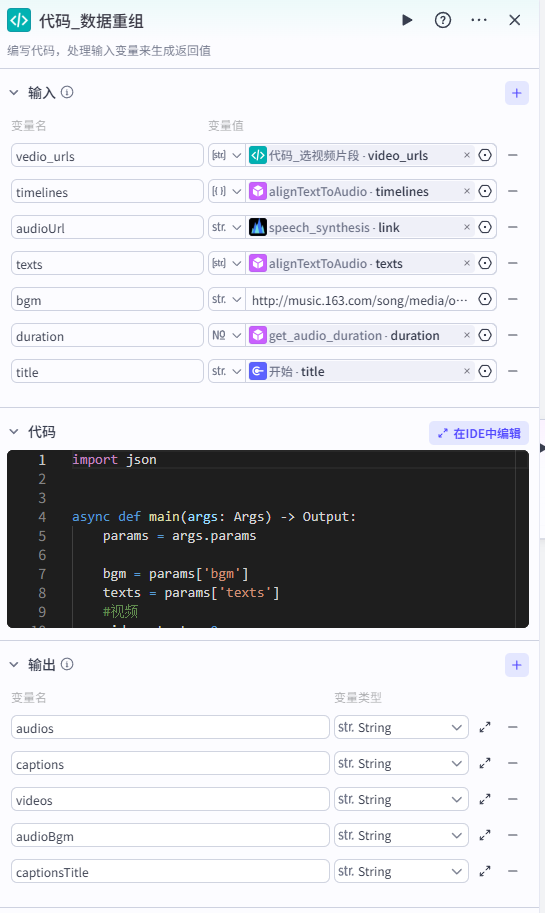Open variable selector for vedio_urls row
Screen dimensions: 545x913
pos(485,155)
